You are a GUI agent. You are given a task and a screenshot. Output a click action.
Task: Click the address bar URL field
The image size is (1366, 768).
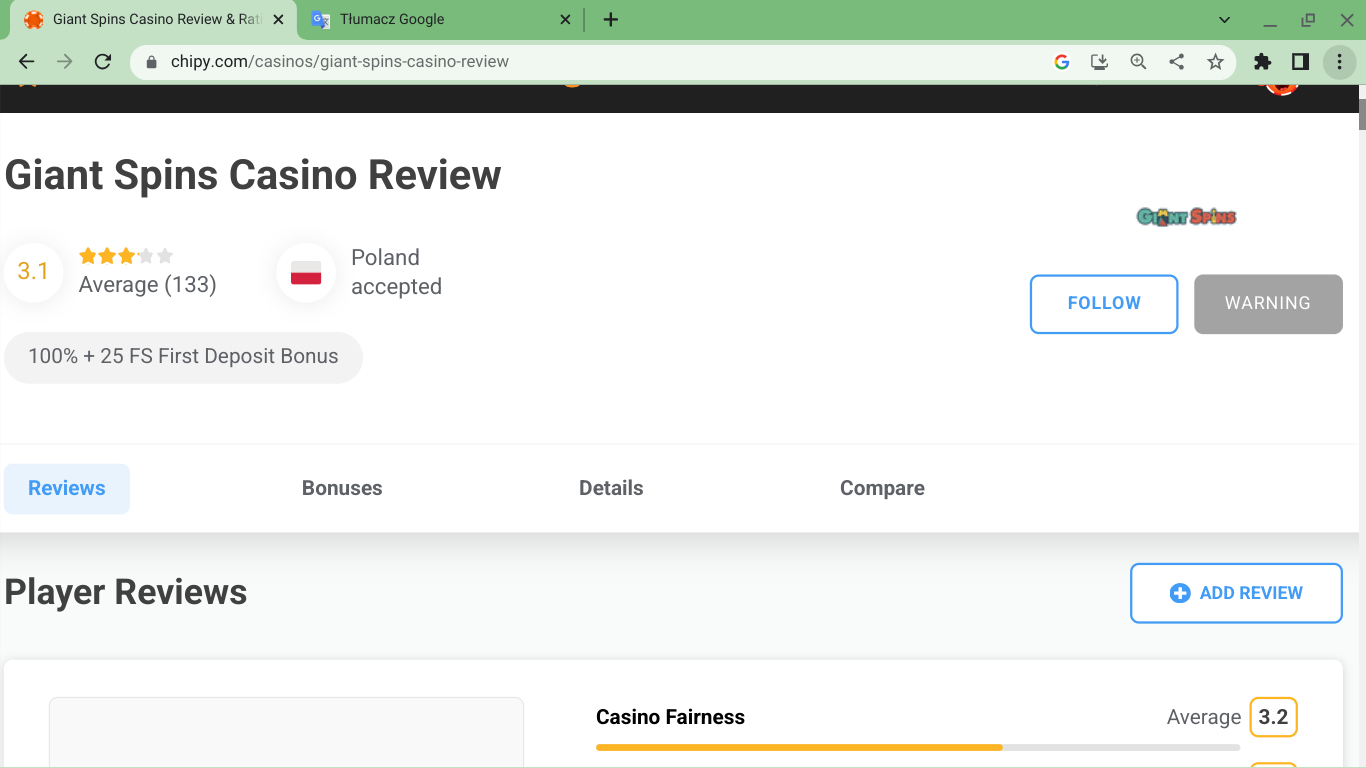coord(600,62)
